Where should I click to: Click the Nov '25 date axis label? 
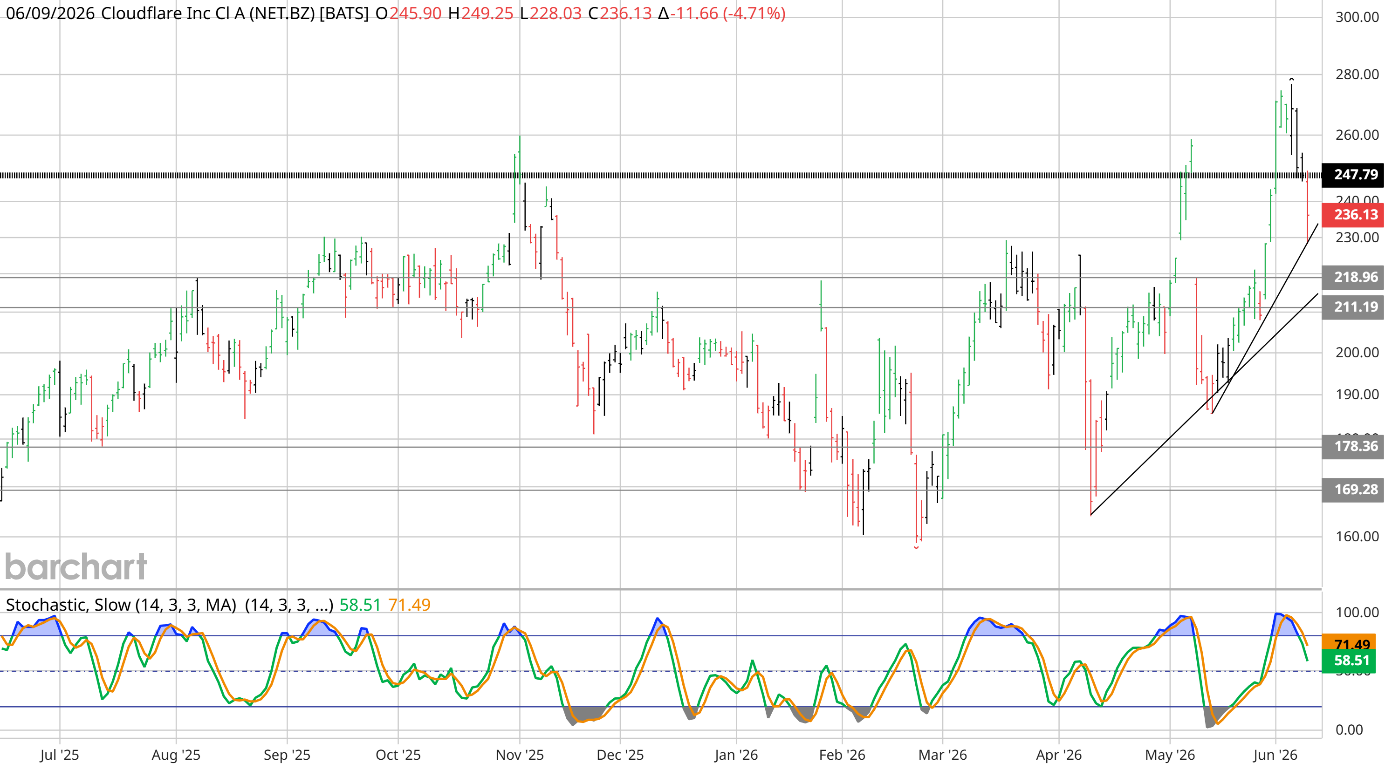pyautogui.click(x=520, y=755)
